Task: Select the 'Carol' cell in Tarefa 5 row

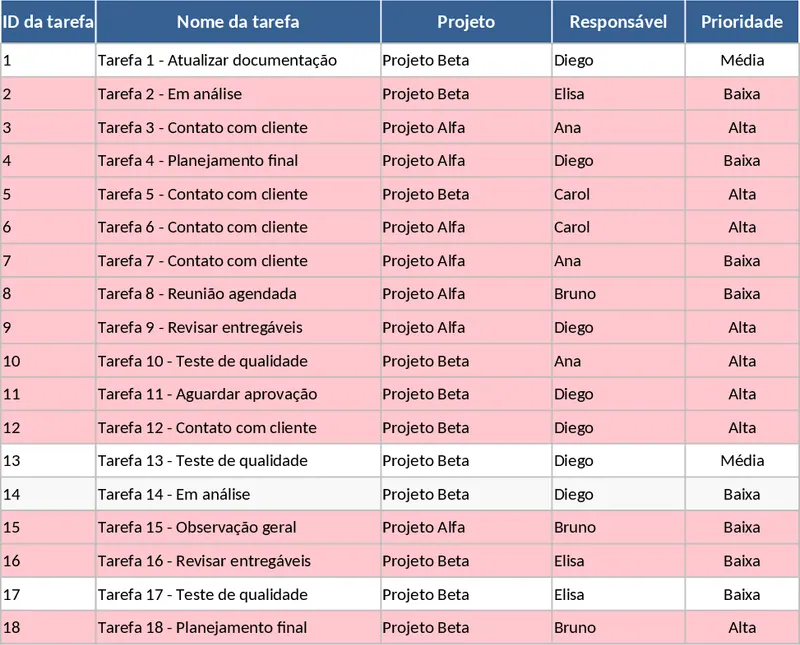Action: pyautogui.click(x=618, y=194)
